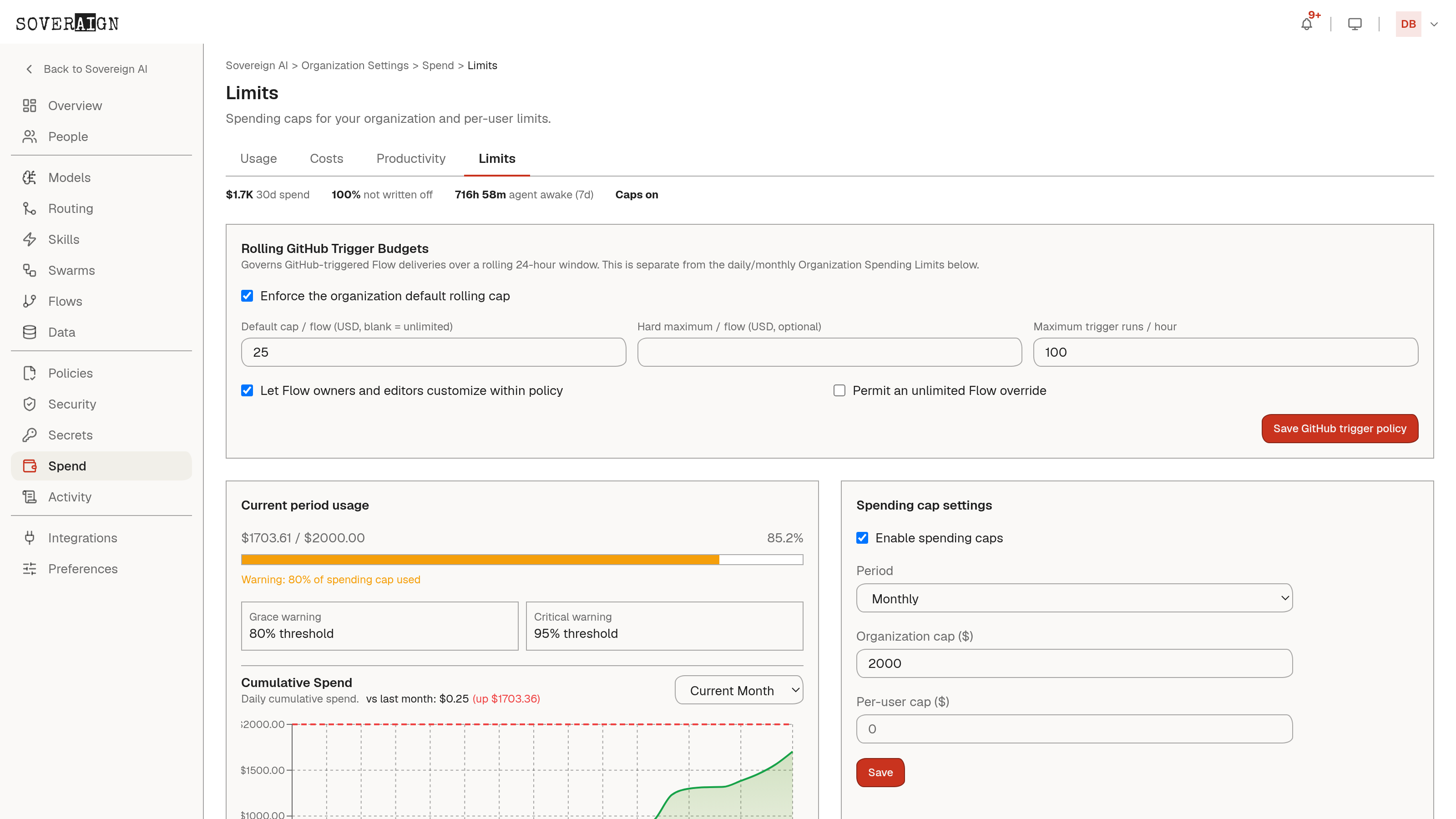Click the Overview grid icon
The height and width of the screenshot is (819, 1456).
click(x=30, y=106)
